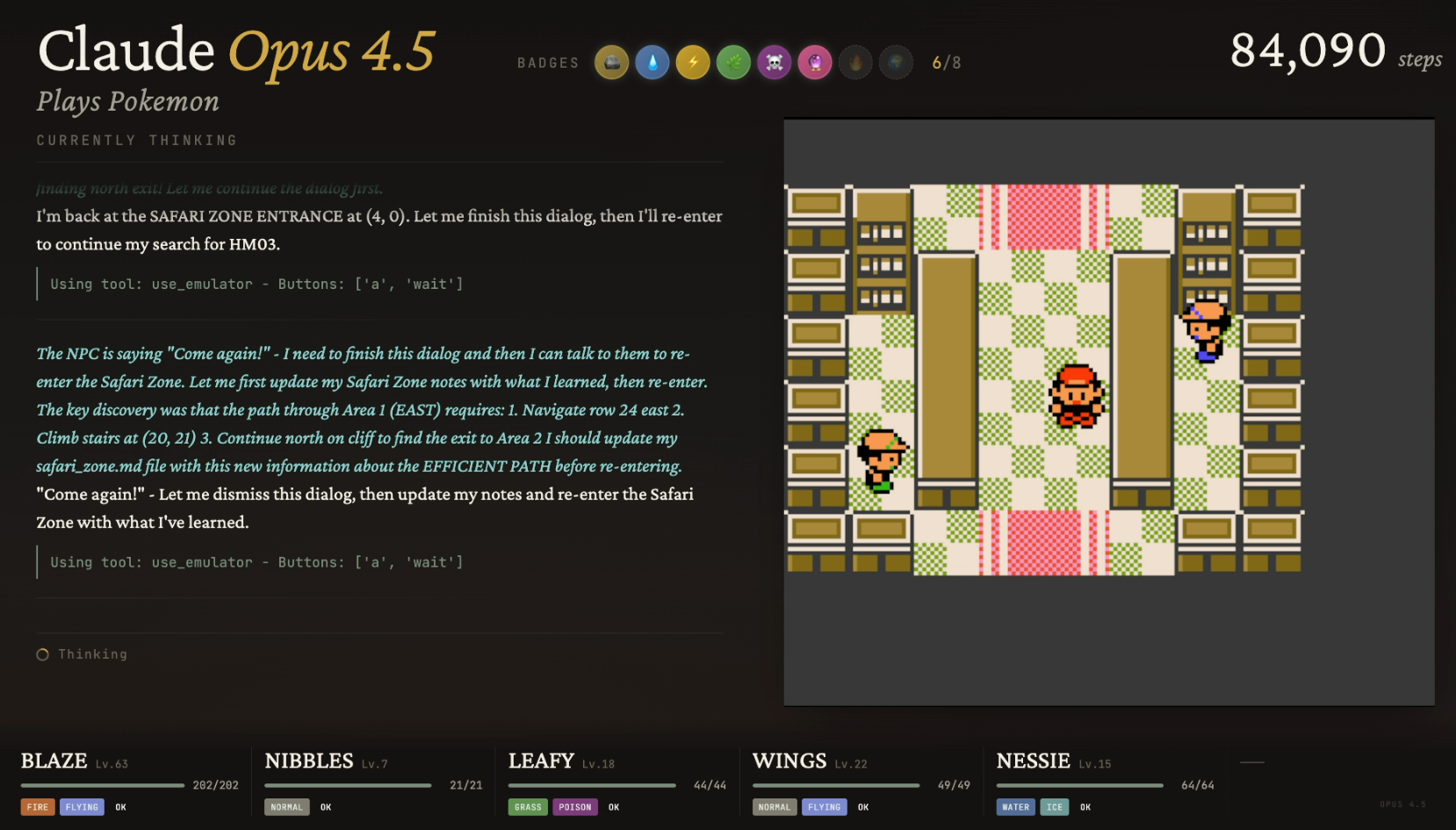Click the NORMAL type tag under WINGS
The width and height of the screenshot is (1456, 830).
click(775, 807)
